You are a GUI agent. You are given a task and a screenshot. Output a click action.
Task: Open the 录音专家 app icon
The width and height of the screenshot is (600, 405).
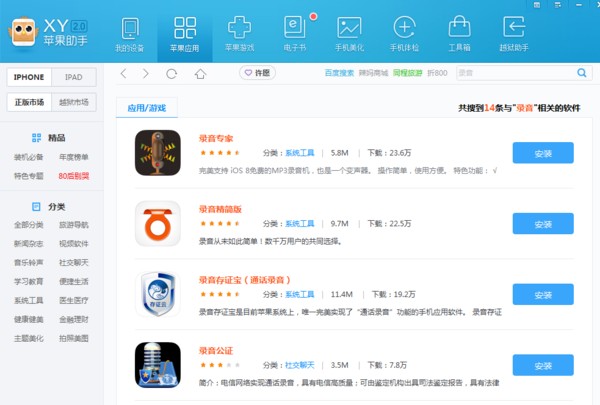click(x=158, y=153)
